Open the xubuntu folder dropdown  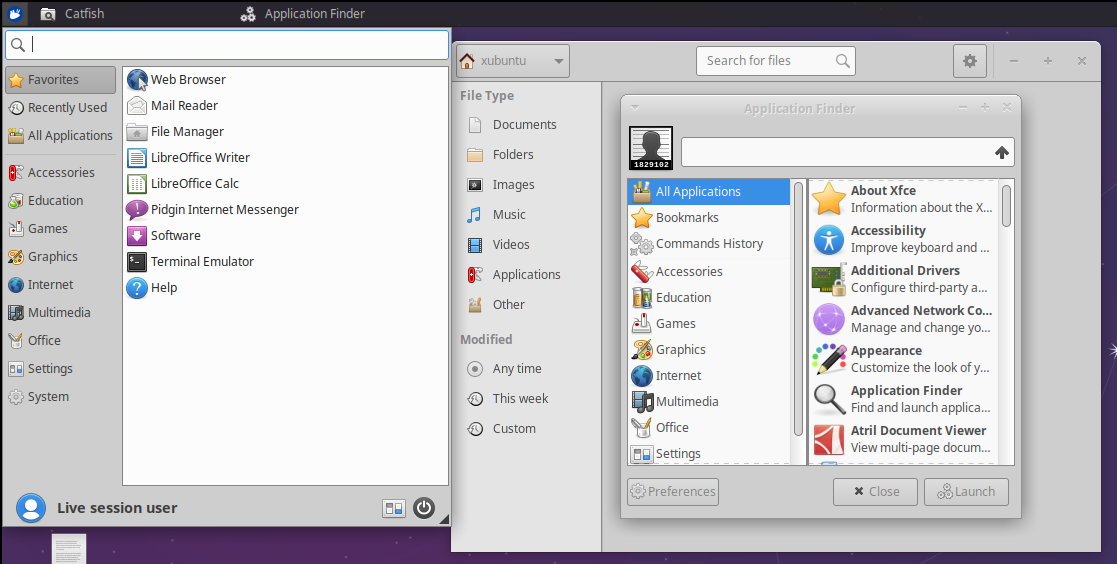(512, 61)
